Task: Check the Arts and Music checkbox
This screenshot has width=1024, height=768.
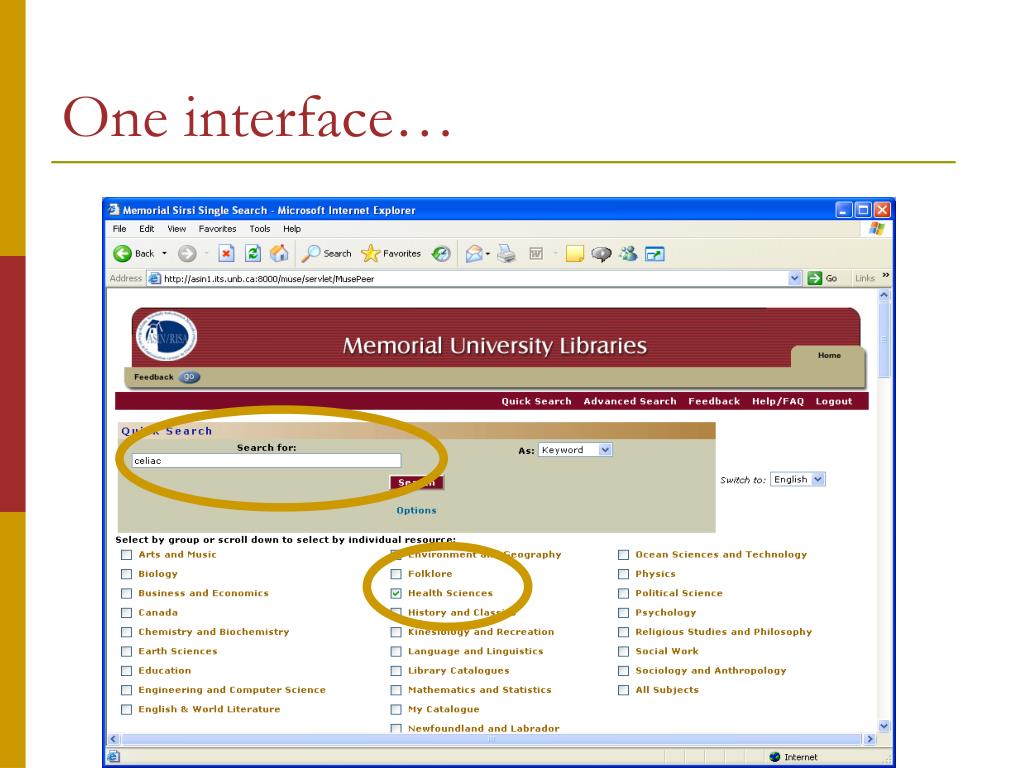Action: coord(127,555)
